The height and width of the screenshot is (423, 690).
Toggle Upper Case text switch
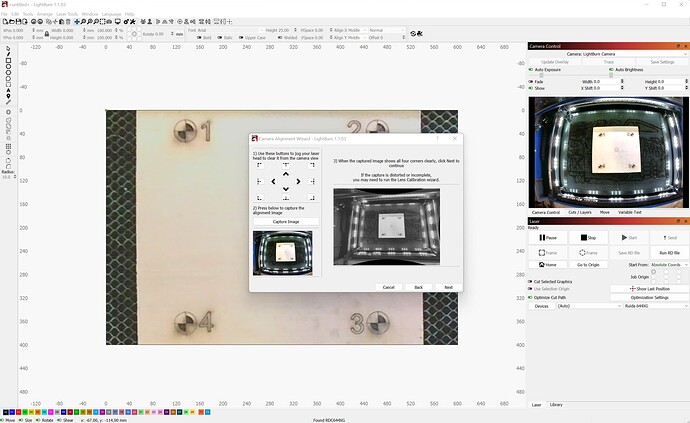(x=241, y=38)
